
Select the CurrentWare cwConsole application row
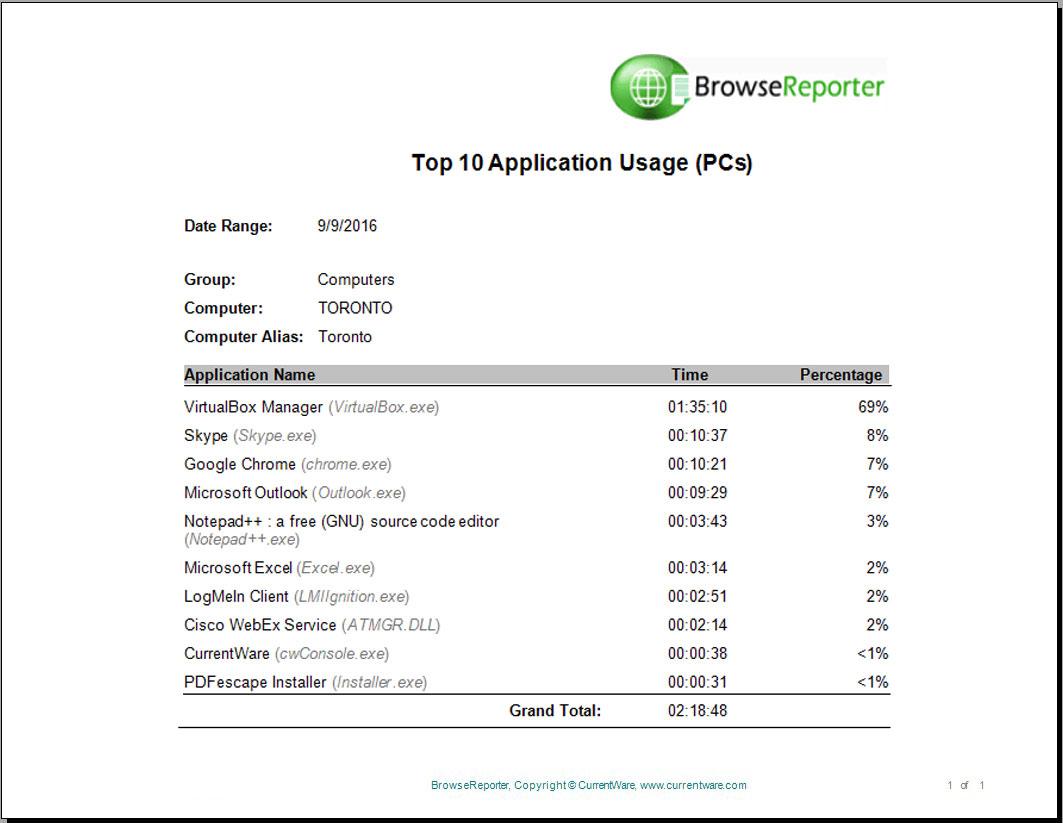pos(286,653)
